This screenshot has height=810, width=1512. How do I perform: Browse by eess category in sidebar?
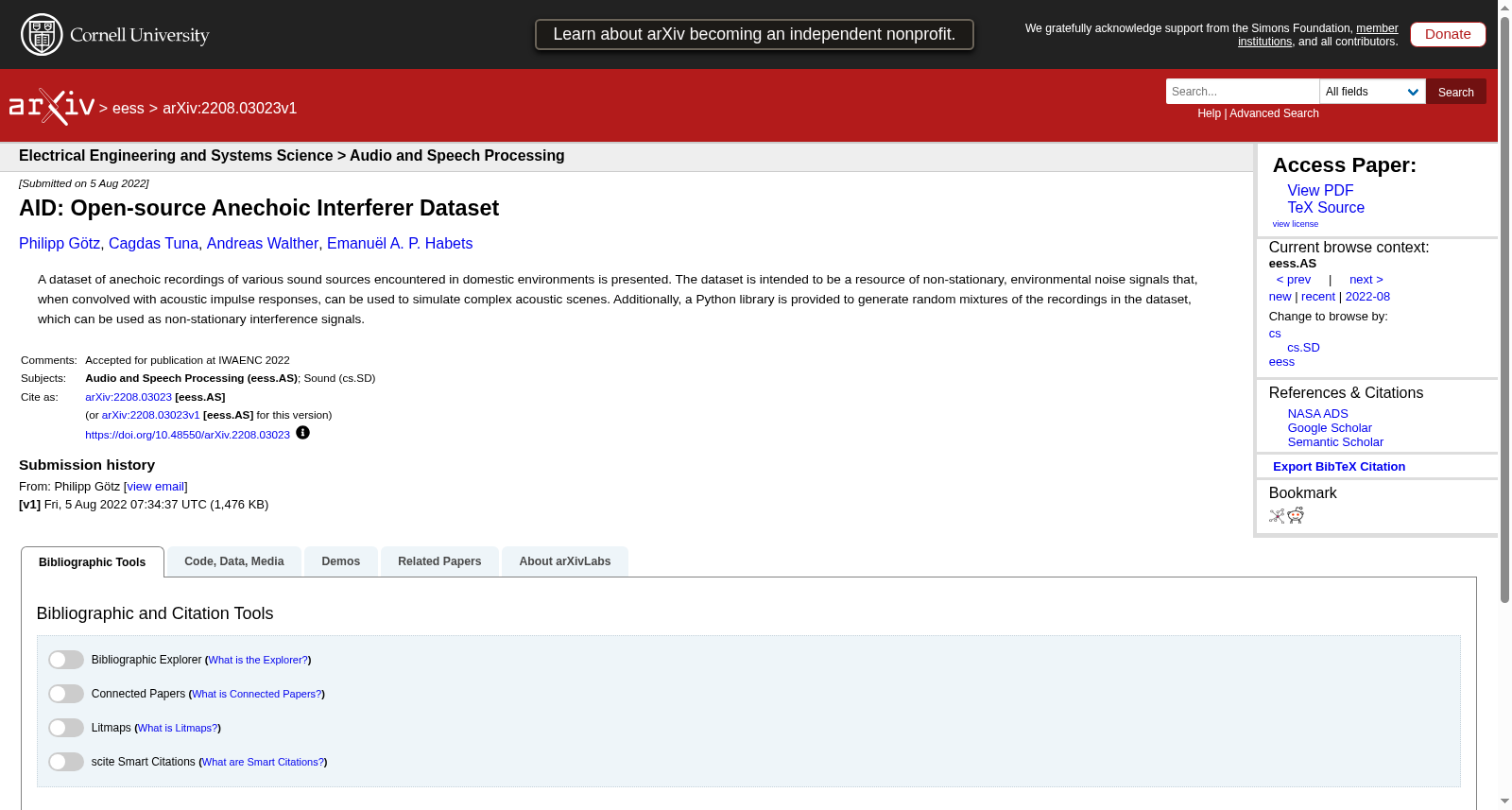point(1281,362)
